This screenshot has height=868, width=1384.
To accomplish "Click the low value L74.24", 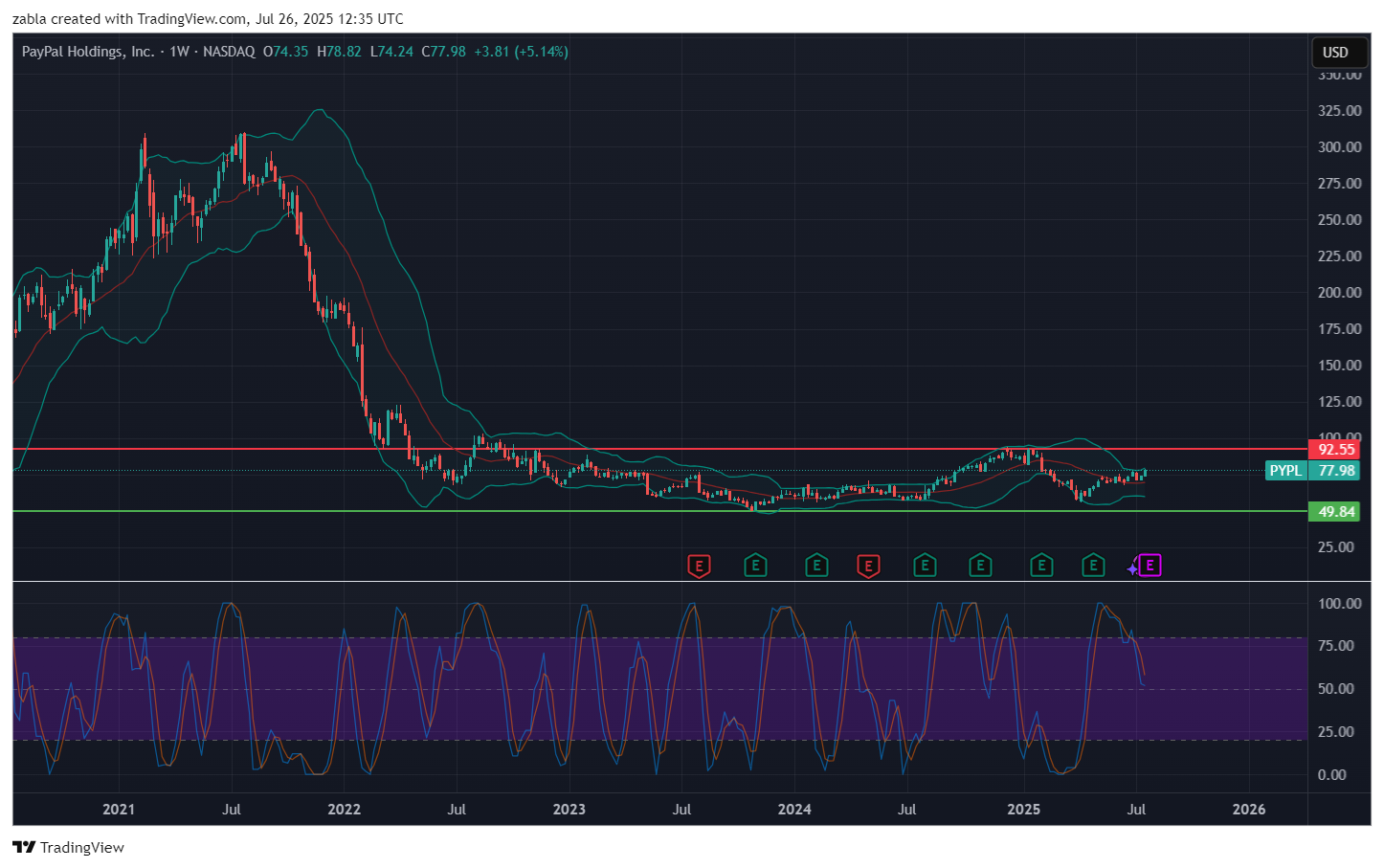I will pos(391,52).
